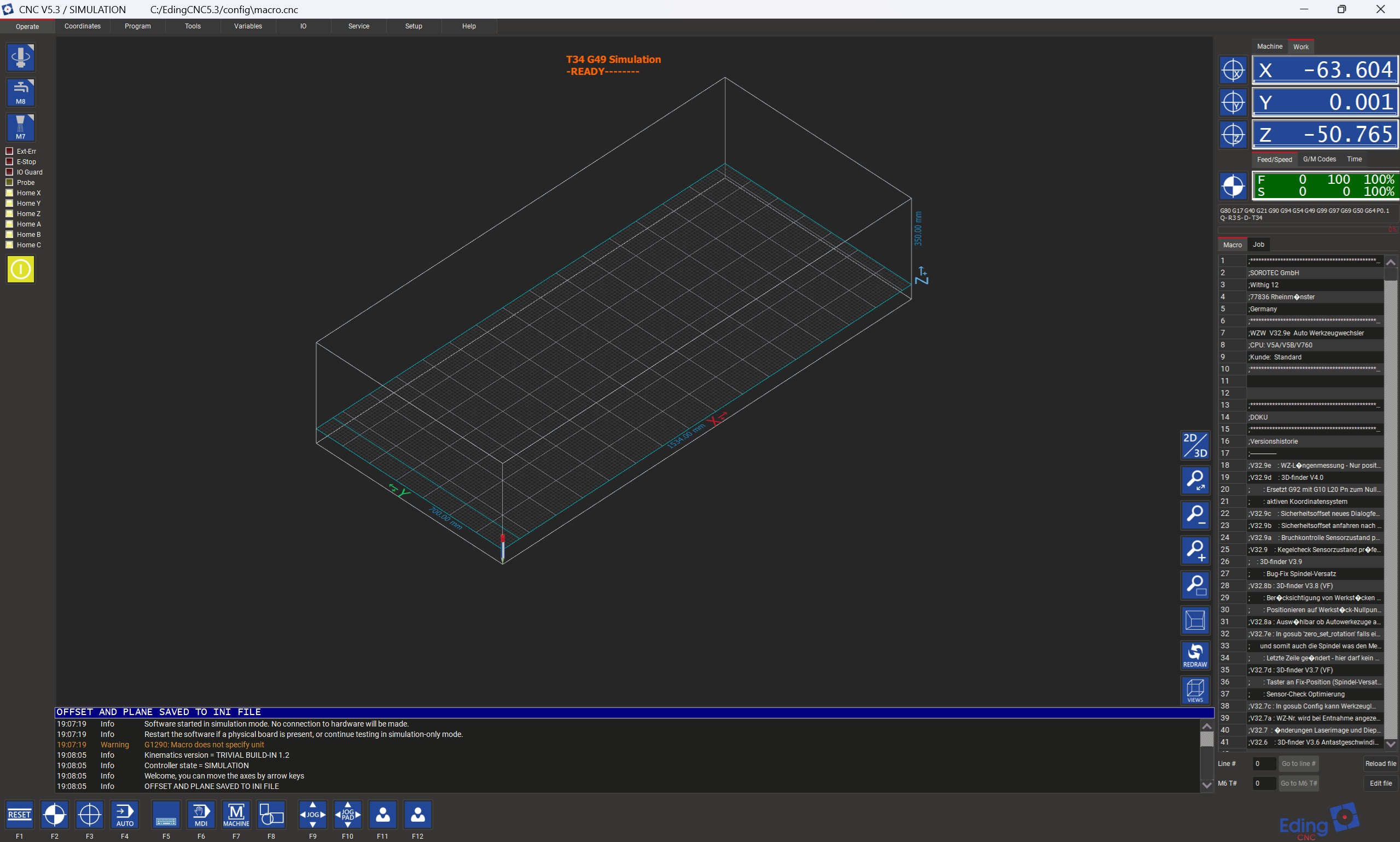Open the MDI mode icon (F6)
This screenshot has height=842, width=1400.
(x=201, y=814)
